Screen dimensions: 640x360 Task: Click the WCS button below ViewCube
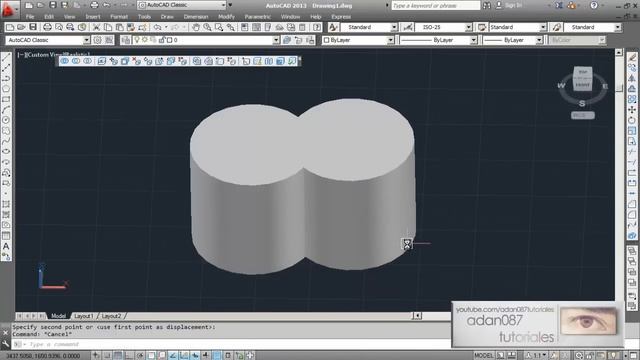pos(582,116)
